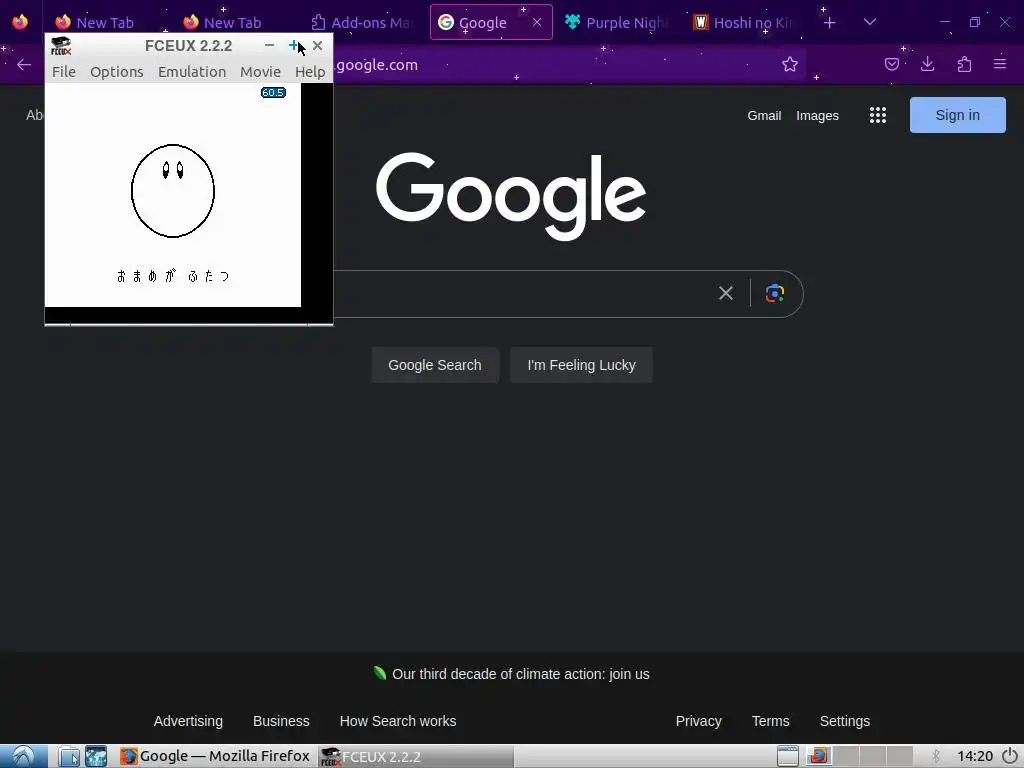1024x768 pixels.
Task: Switch to the Purple Night tab
Action: [x=616, y=22]
